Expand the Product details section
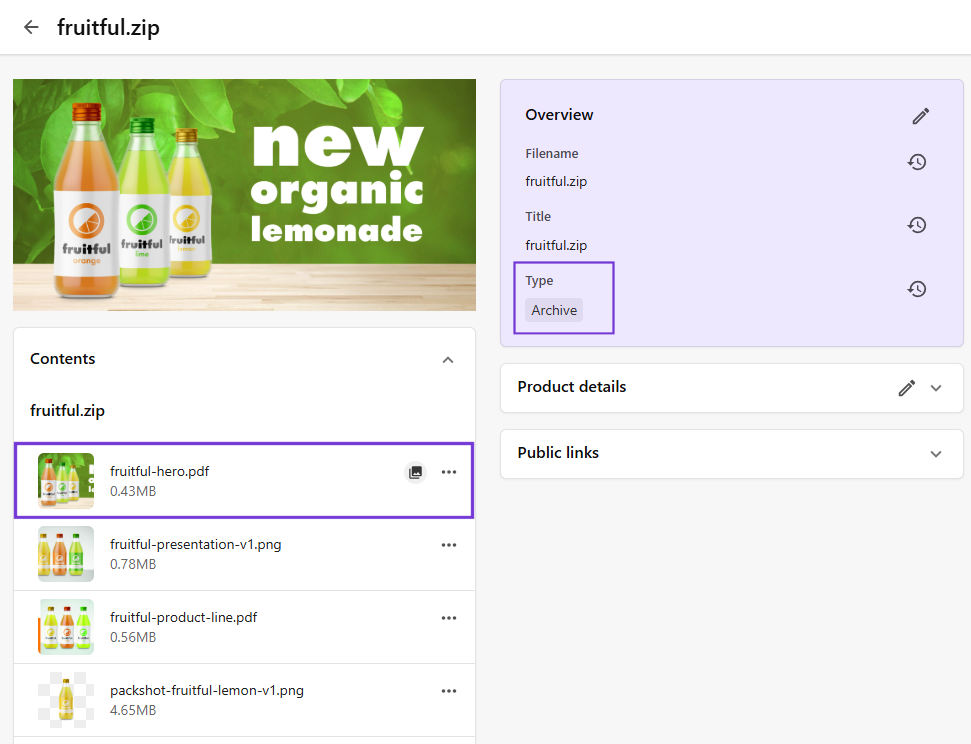 [x=936, y=388]
